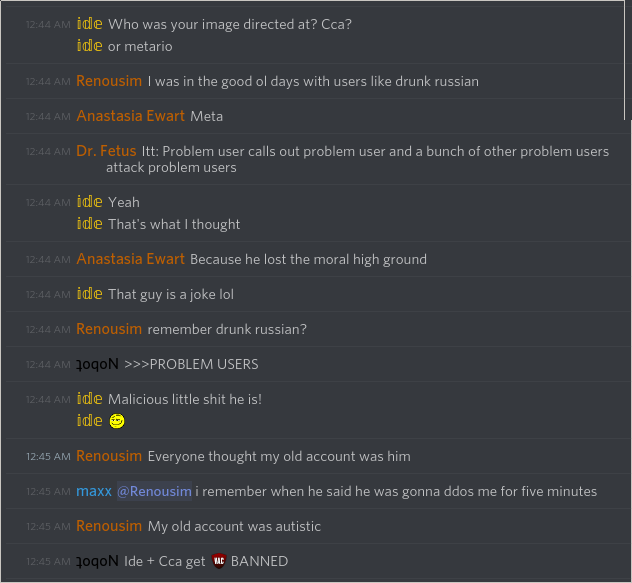Click the 'Malicious little shit he is!' message
The height and width of the screenshot is (583, 632).
tap(185, 399)
